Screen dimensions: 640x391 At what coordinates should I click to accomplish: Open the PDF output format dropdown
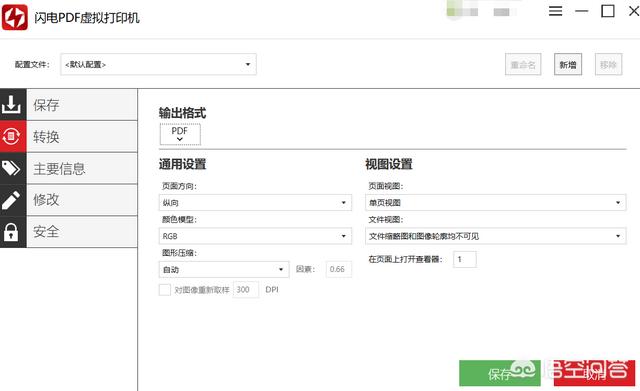point(180,134)
